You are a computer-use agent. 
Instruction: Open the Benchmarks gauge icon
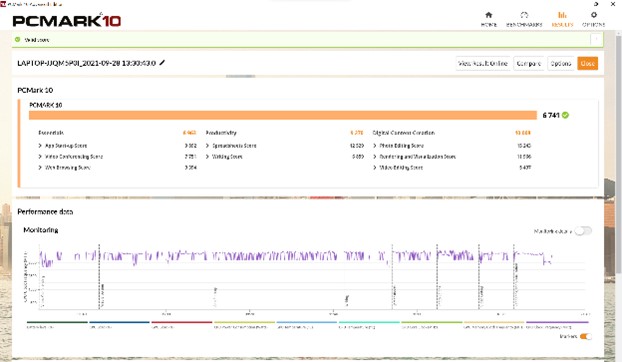pyautogui.click(x=524, y=15)
